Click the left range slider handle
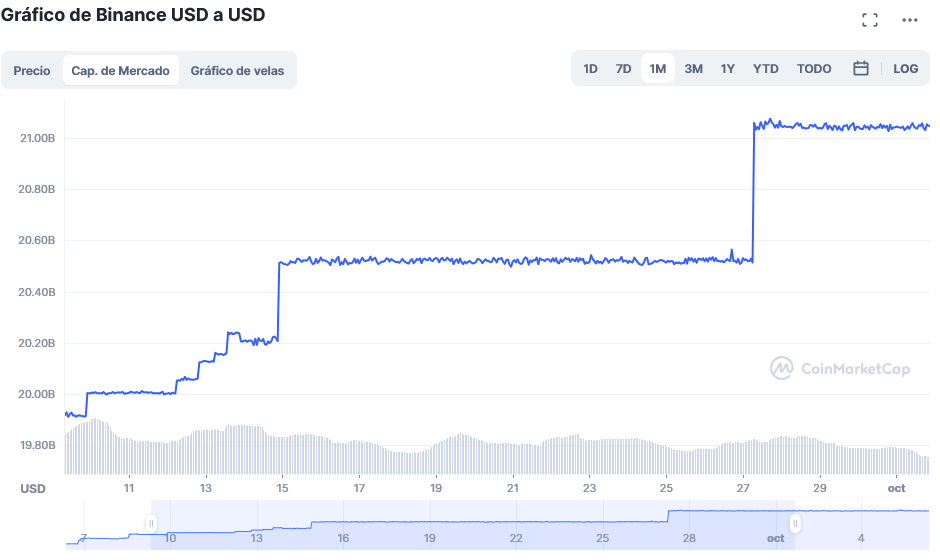The image size is (940, 560). tap(151, 523)
